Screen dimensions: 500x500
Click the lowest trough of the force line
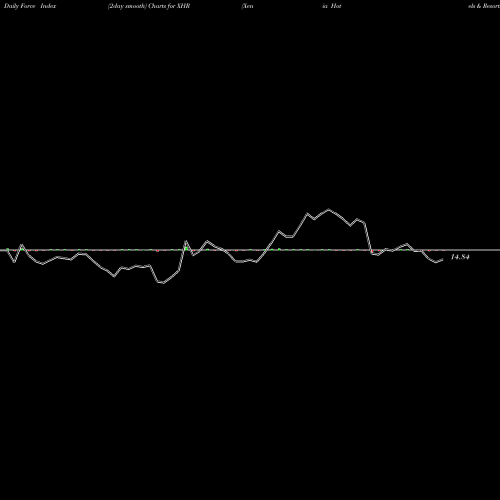click(x=163, y=283)
